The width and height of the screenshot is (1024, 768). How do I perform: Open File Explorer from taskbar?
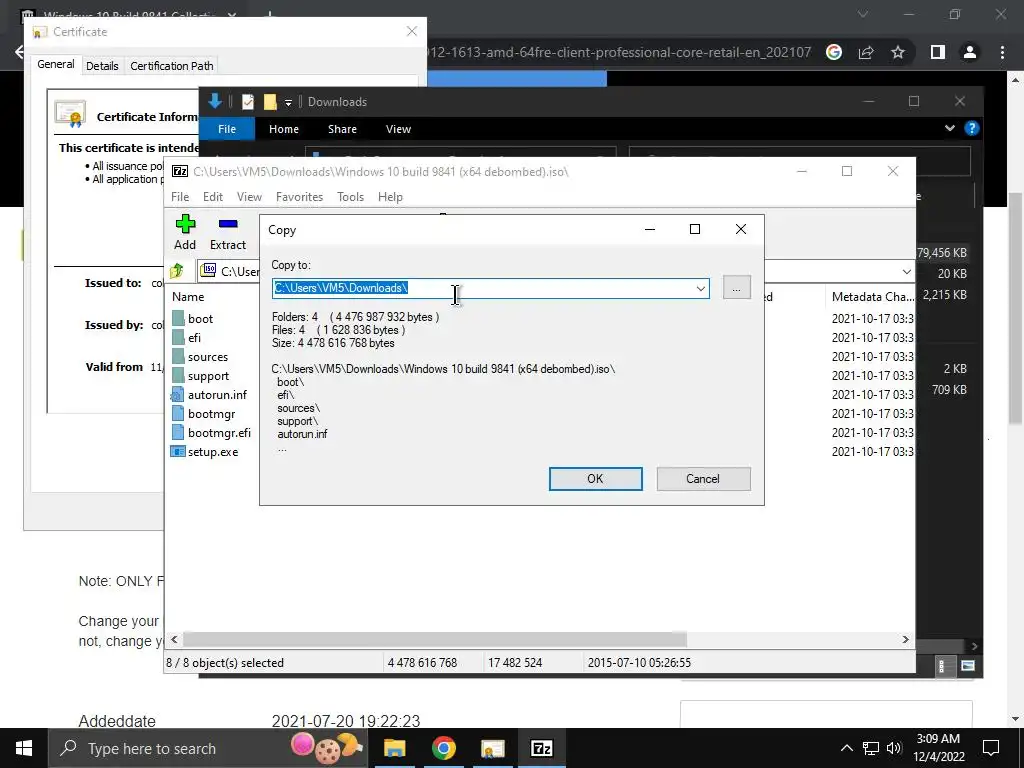pyautogui.click(x=394, y=748)
